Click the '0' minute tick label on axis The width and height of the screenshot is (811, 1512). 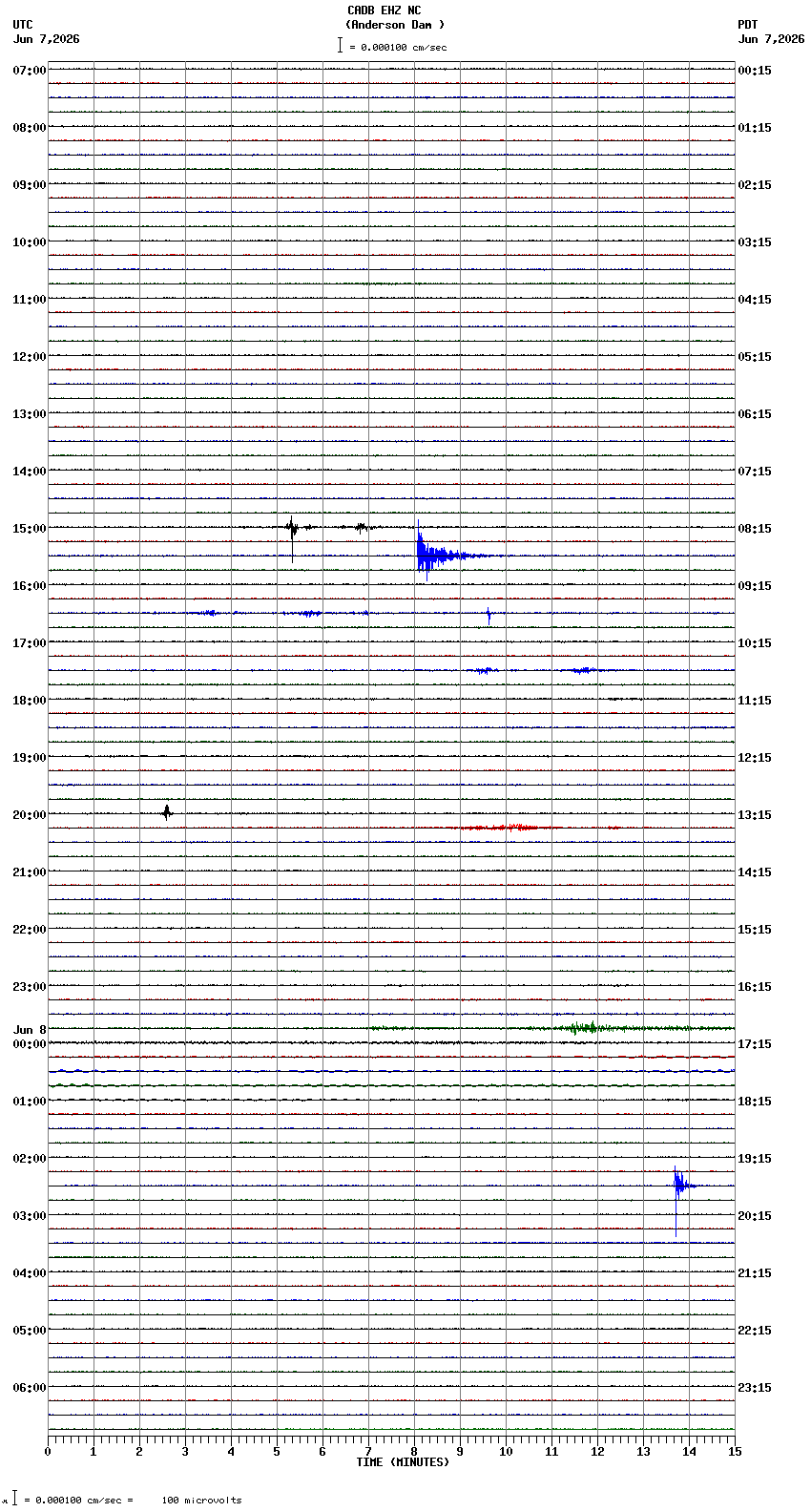click(48, 1452)
